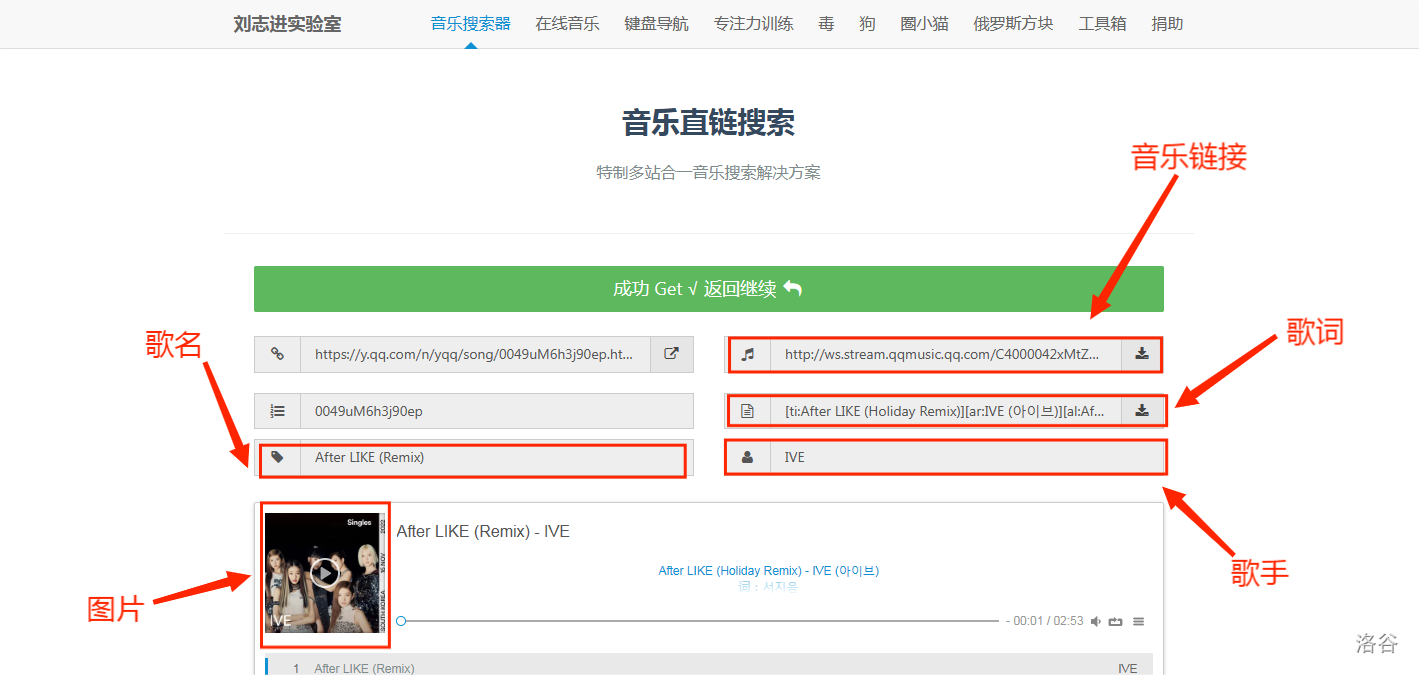1419x675 pixels.
Task: Click the music note icon beside stream URL
Action: click(x=748, y=354)
